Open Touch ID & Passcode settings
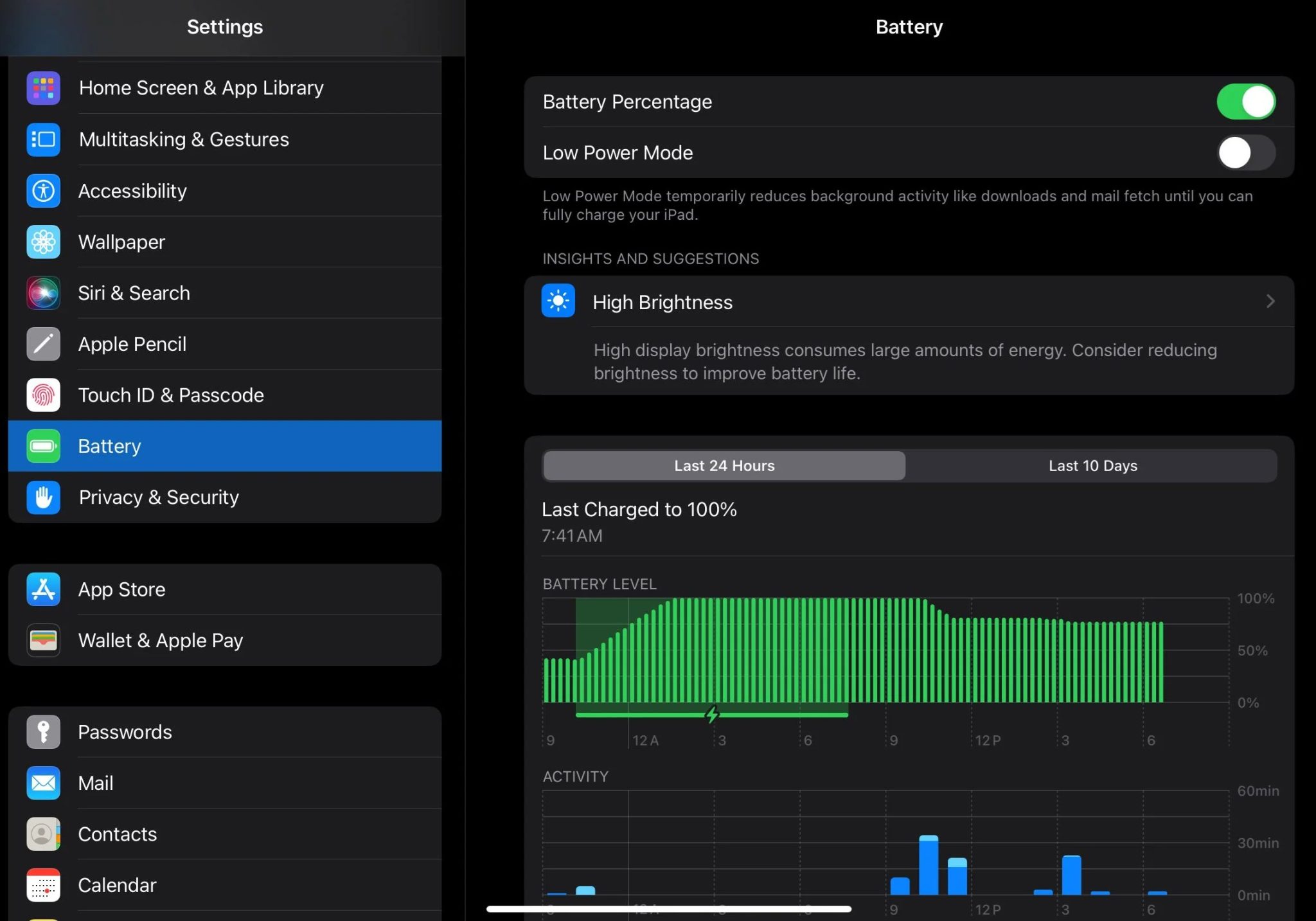The width and height of the screenshot is (1316, 921). pyautogui.click(x=225, y=395)
